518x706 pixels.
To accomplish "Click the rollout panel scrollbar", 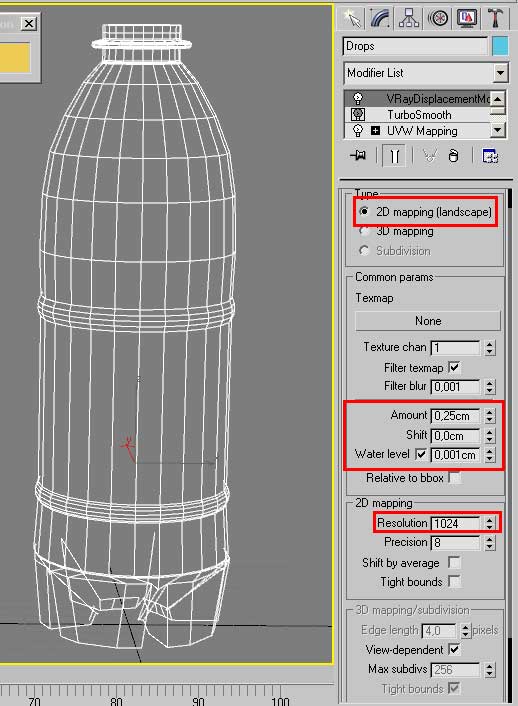I will click(x=510, y=444).
